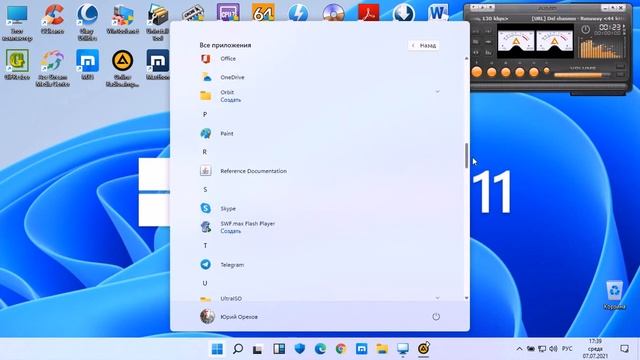Click the Все приложения heading
The height and width of the screenshot is (360, 640).
[x=225, y=45]
